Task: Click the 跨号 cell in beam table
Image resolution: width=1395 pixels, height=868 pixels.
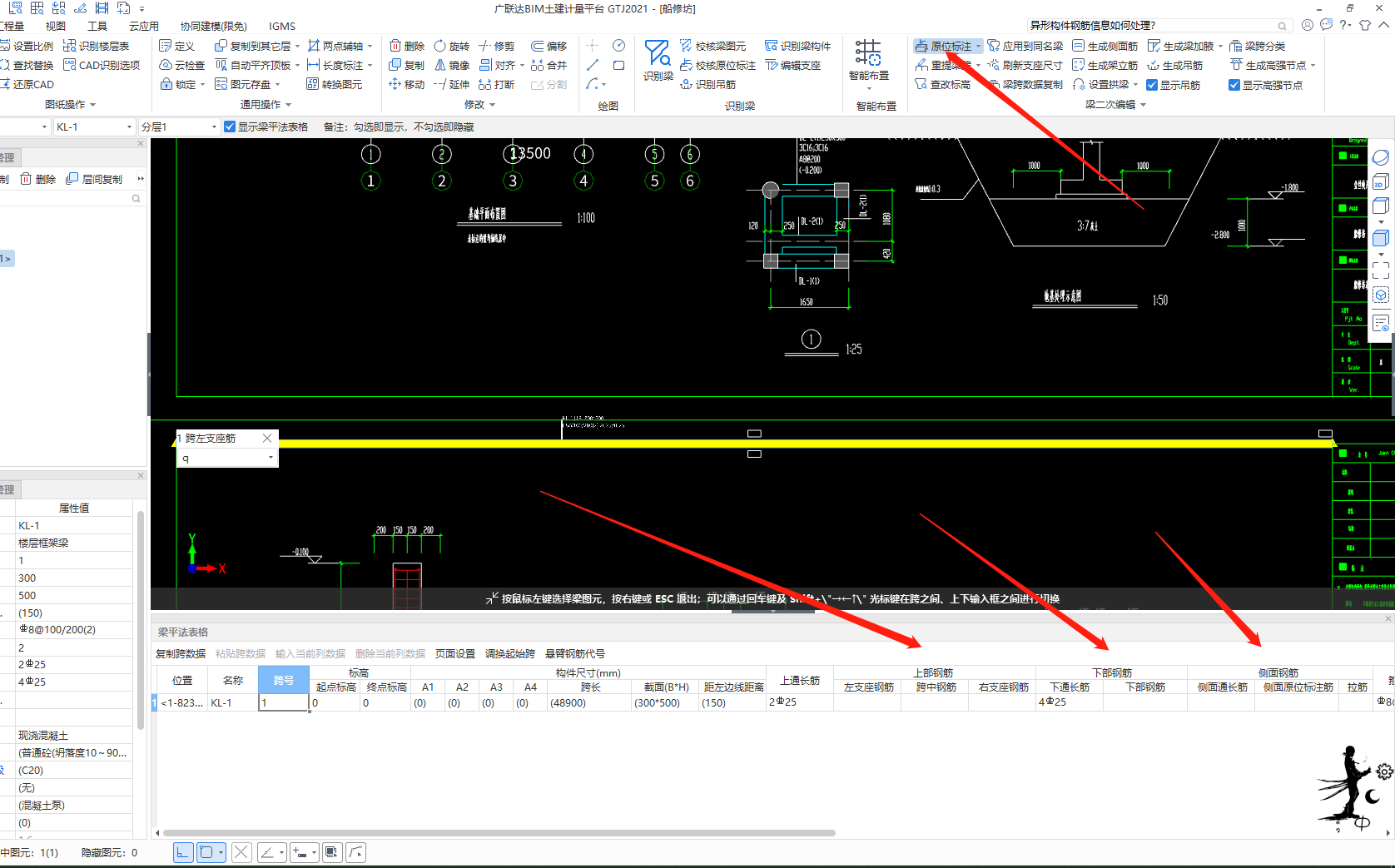Action: point(283,702)
